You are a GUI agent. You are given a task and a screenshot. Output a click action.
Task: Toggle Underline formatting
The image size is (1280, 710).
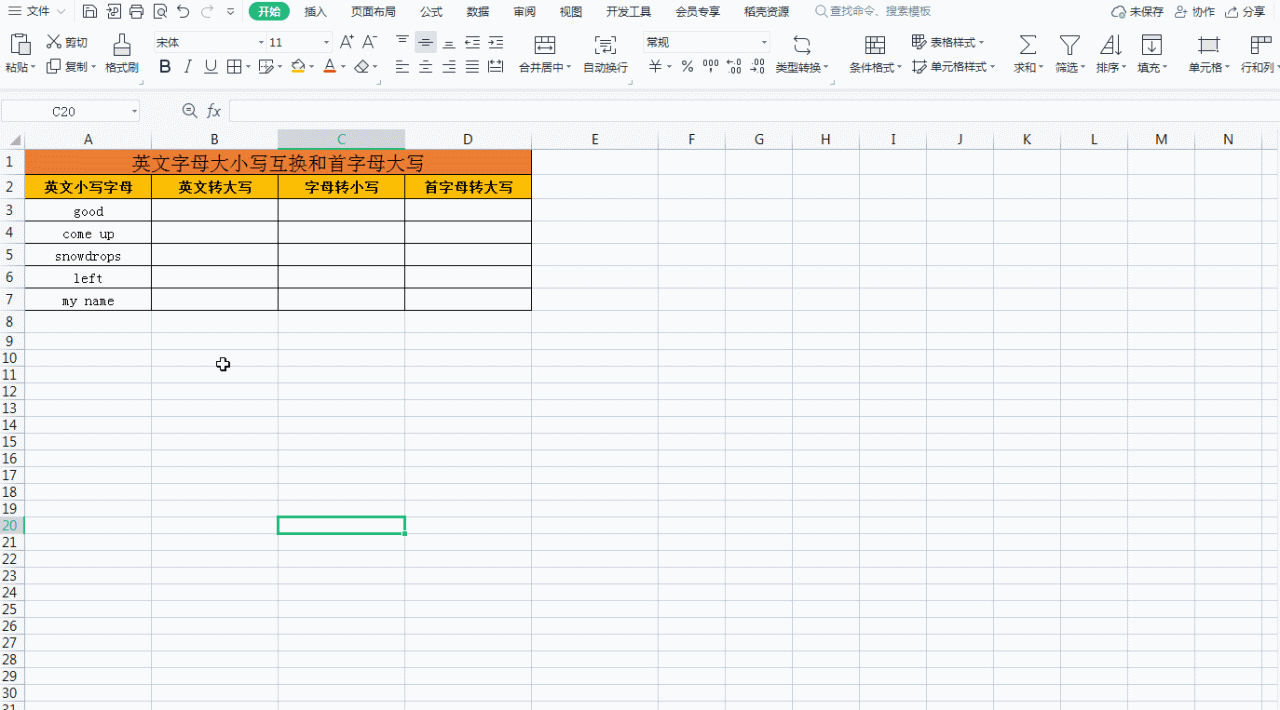pyautogui.click(x=210, y=66)
